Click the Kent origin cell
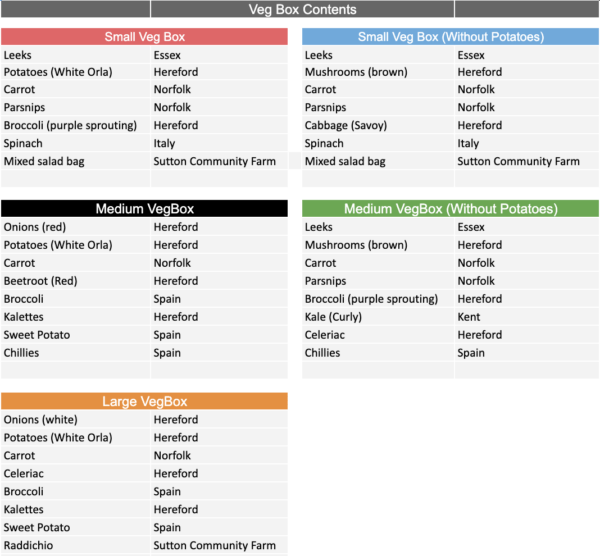The image size is (600, 556). coord(470,317)
